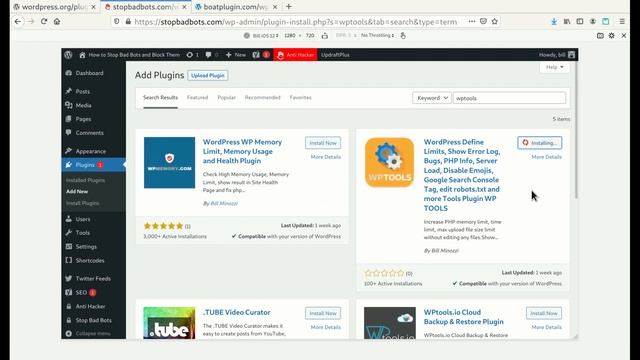
Task: Click the Howdy, bill account menu
Action: click(x=557, y=55)
